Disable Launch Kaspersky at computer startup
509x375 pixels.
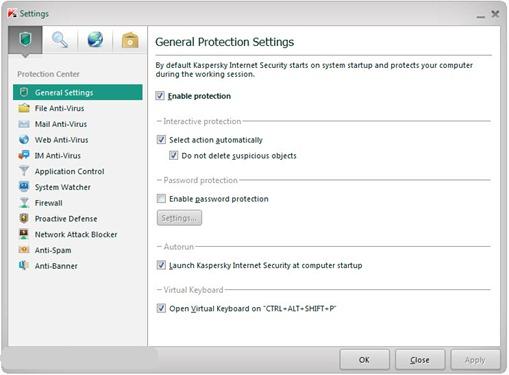161,265
